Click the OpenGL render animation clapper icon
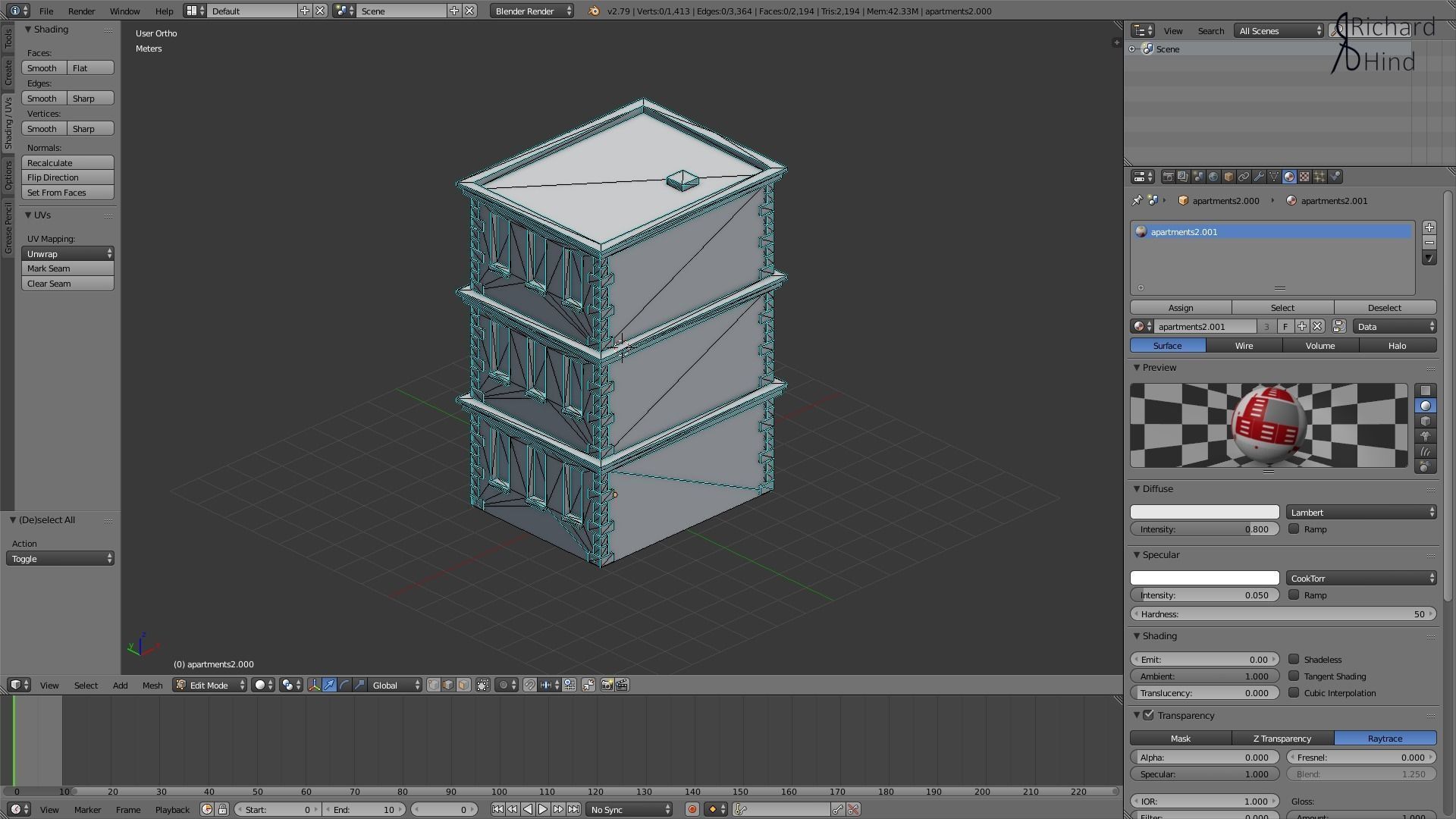1456x819 pixels. [622, 685]
